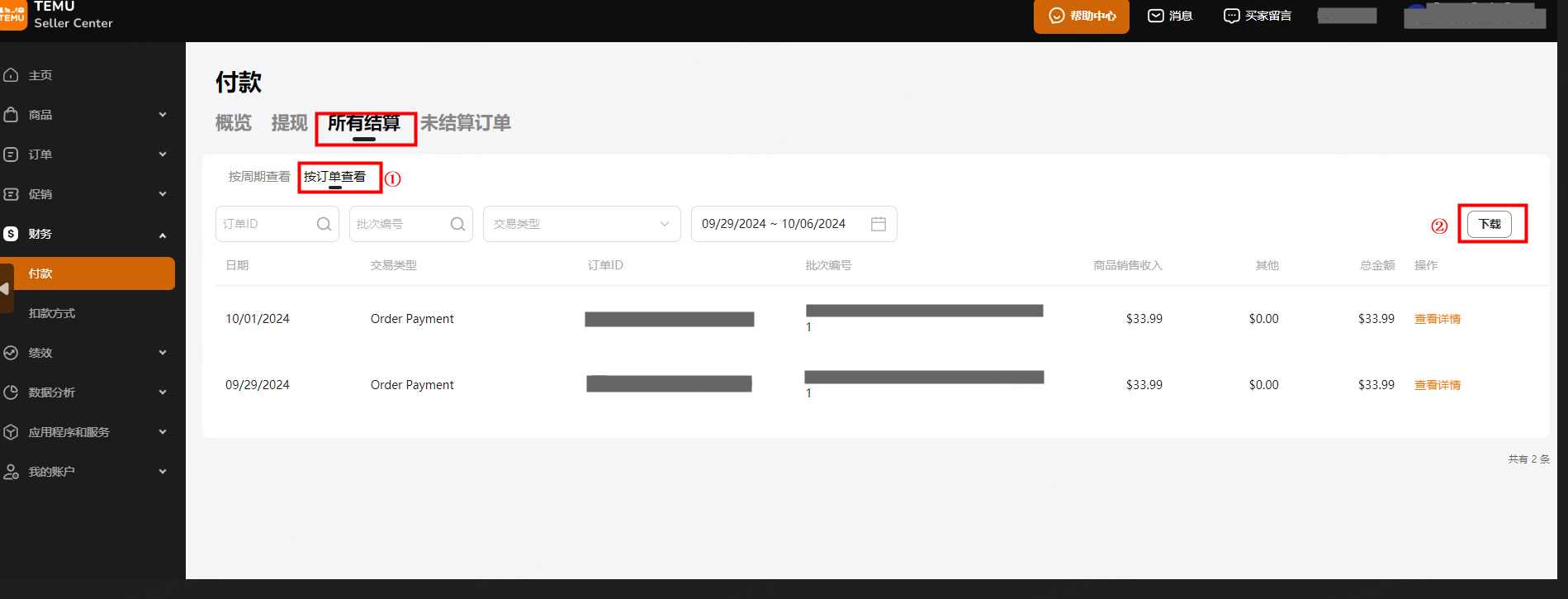Screen dimensions: 1568x599
Task: Click the 买家留言 label in header
Action: (x=1268, y=16)
